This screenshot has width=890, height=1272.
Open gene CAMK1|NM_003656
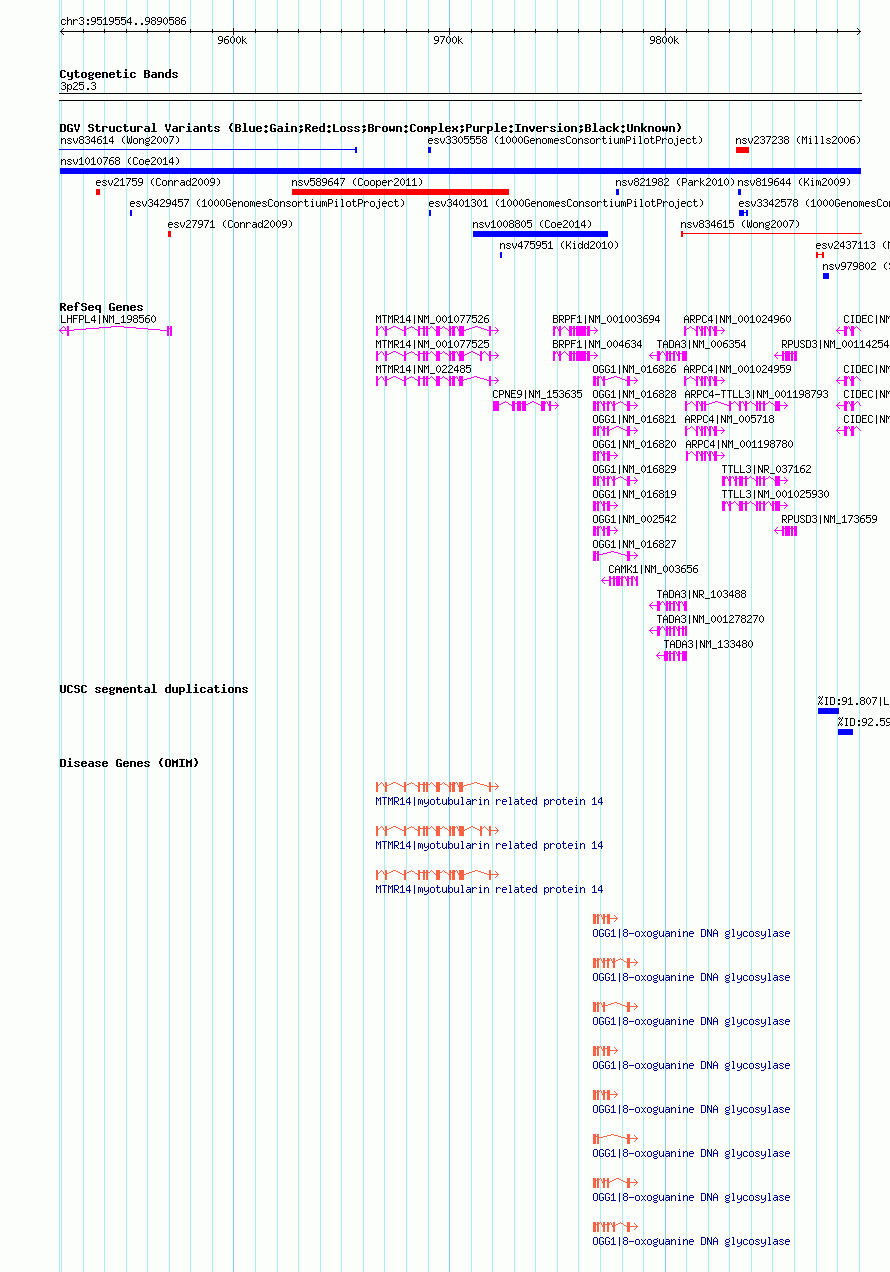[653, 570]
